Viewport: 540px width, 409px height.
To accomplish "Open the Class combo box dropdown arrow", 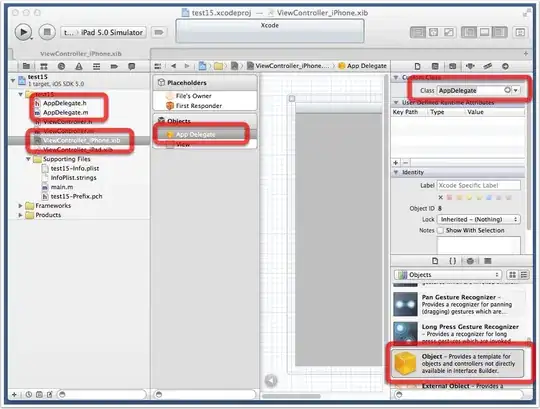I will click(x=516, y=90).
